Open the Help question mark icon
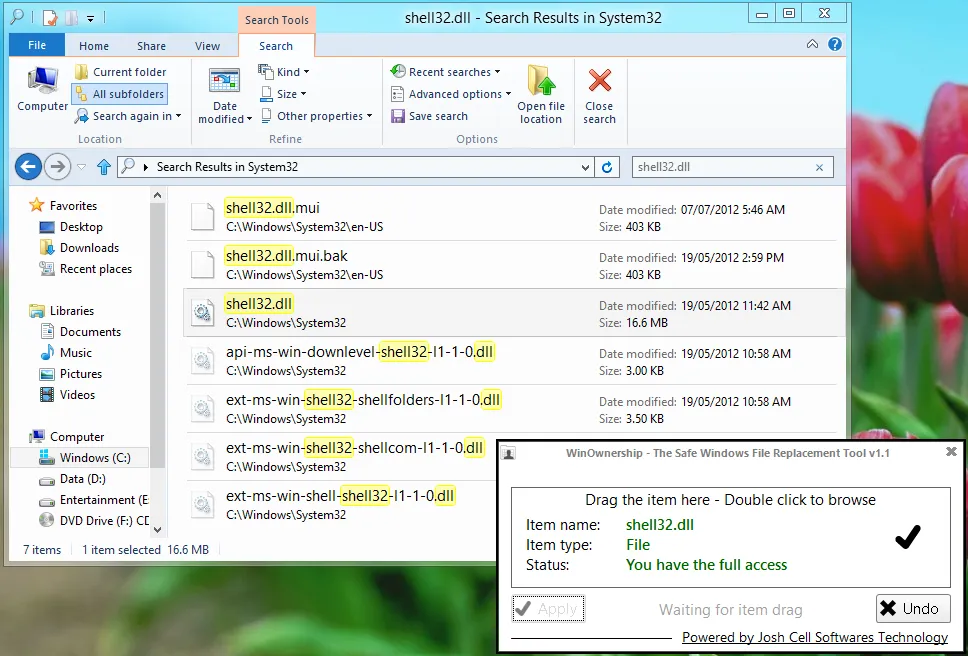This screenshot has height=656, width=968. (834, 45)
